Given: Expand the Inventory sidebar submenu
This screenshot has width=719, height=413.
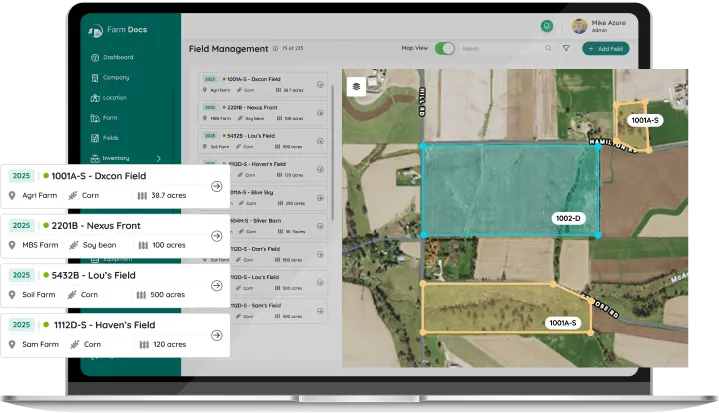Looking at the screenshot, I should 158,158.
